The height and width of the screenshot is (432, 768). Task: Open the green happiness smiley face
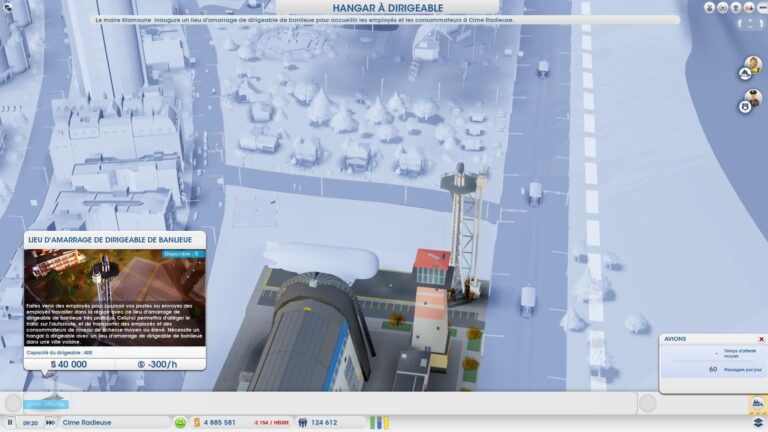[x=180, y=422]
